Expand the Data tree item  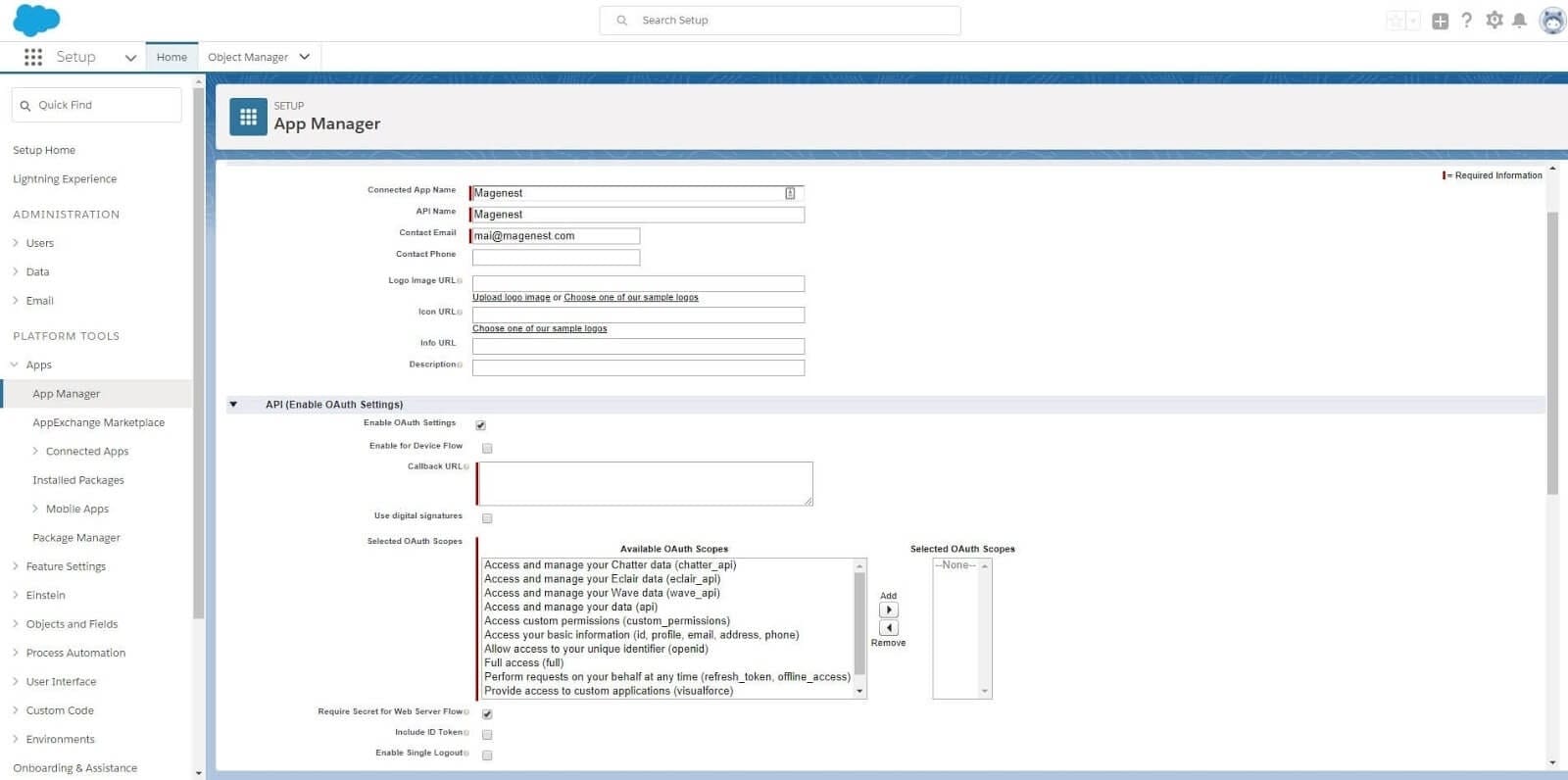click(x=16, y=271)
